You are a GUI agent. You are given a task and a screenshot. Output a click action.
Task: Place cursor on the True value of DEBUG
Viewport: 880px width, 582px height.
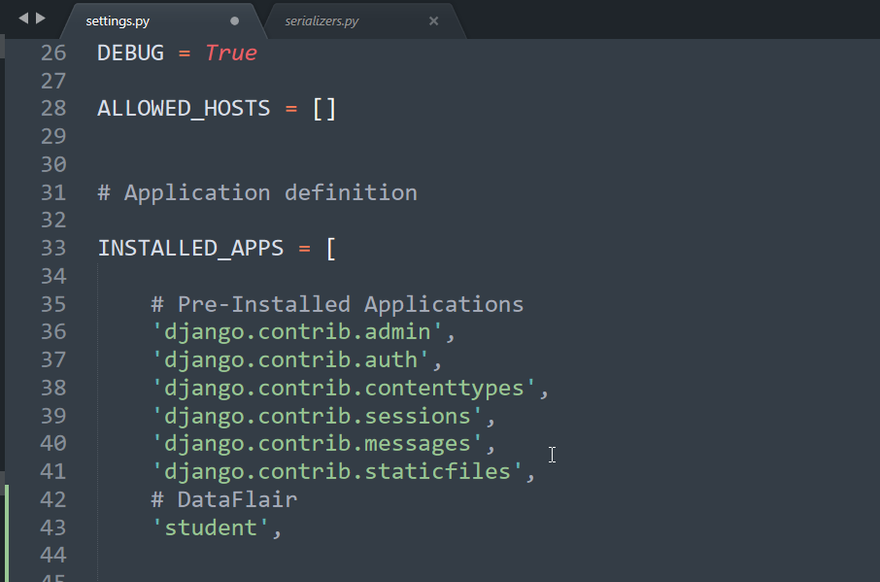[x=231, y=52]
